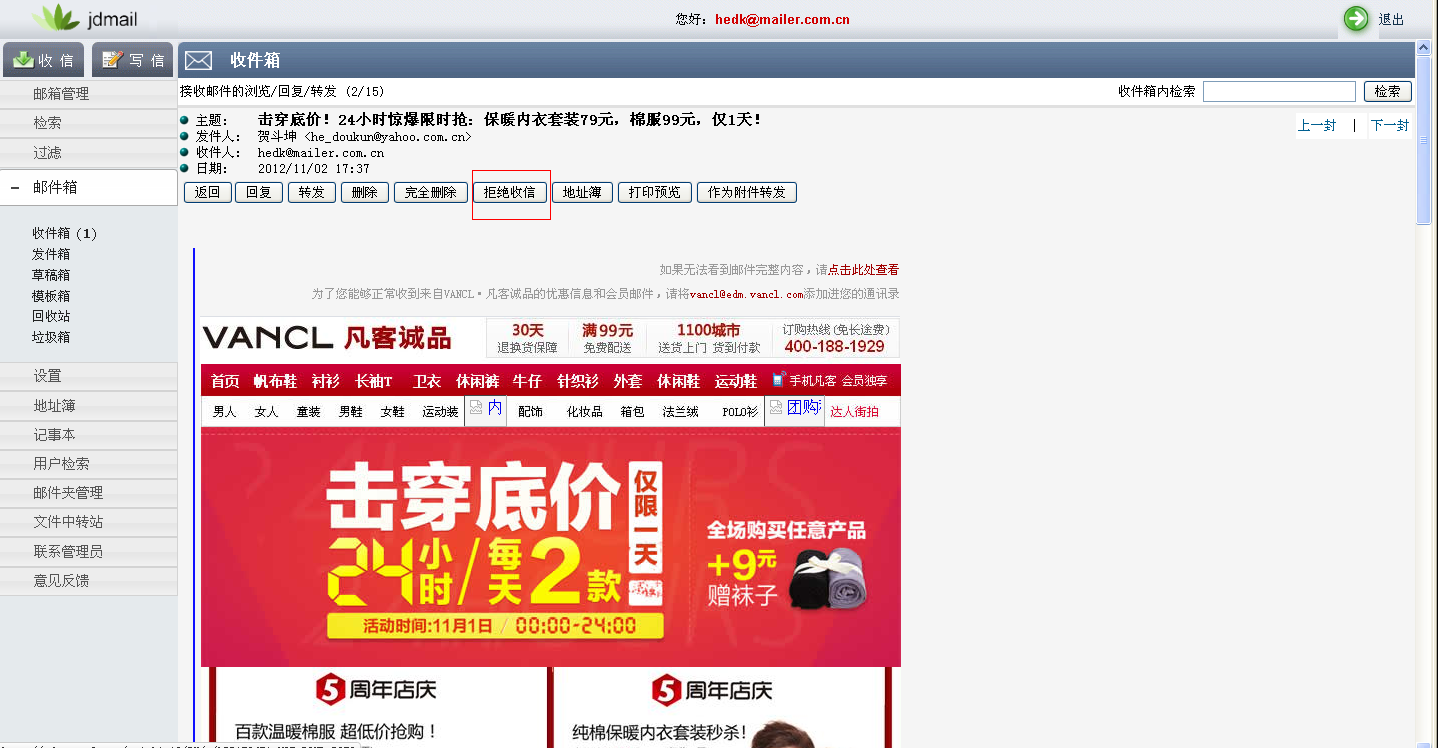The height and width of the screenshot is (748, 1438).
Task: Click 帆布鞋 in the VANCL nav
Action: (x=275, y=381)
